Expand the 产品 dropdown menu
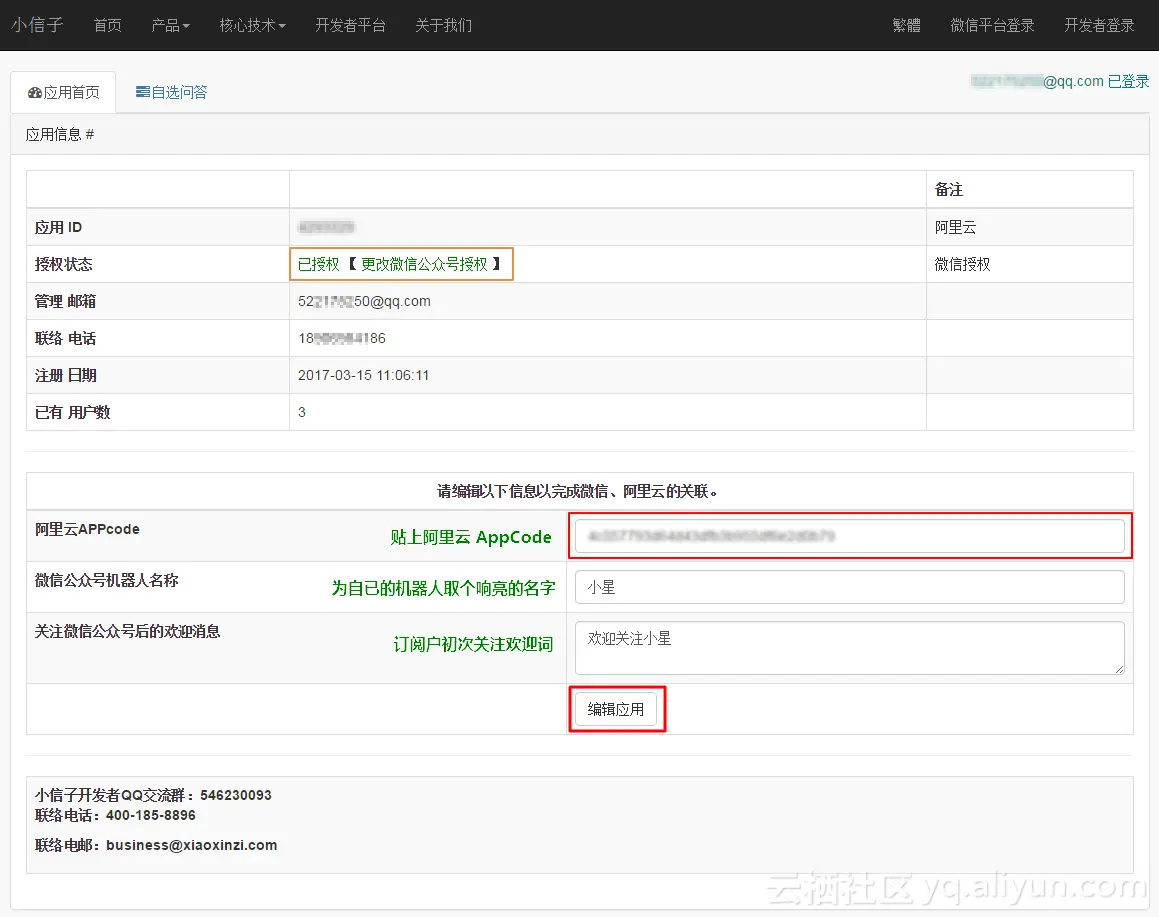This screenshot has height=917, width=1159. coord(170,25)
